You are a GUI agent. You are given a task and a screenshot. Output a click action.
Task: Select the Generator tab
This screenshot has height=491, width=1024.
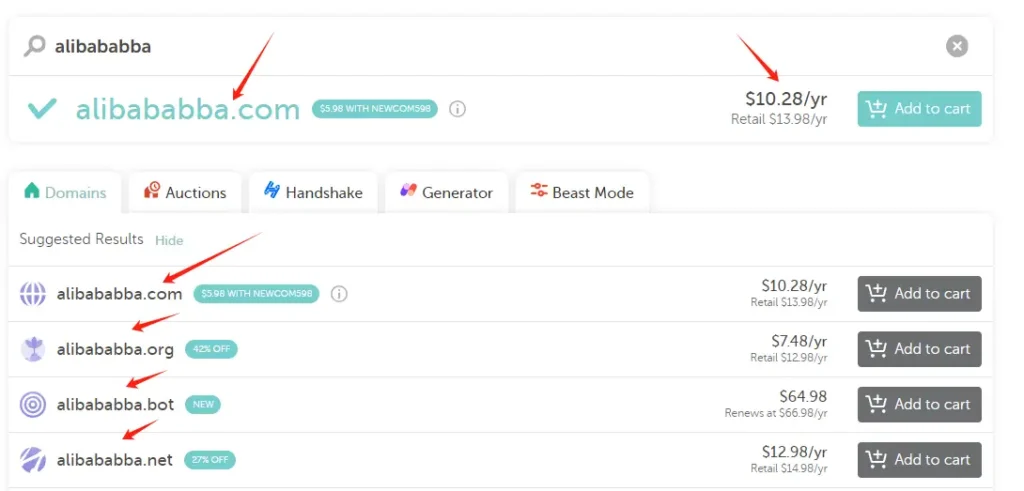click(x=446, y=192)
